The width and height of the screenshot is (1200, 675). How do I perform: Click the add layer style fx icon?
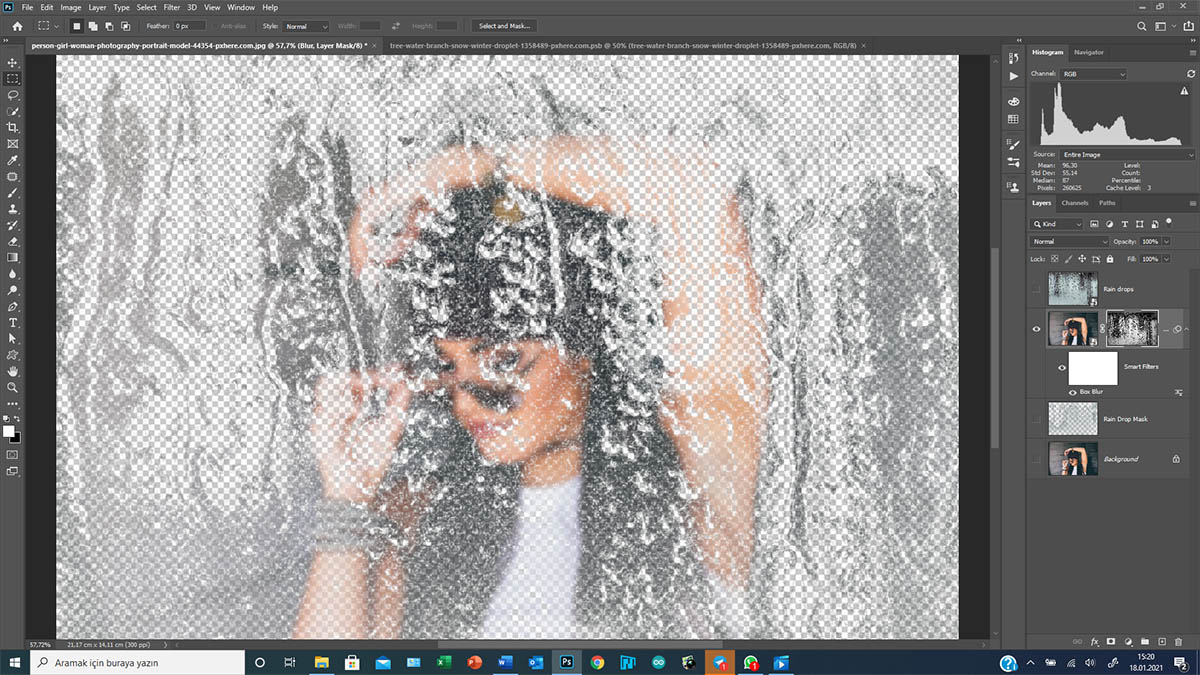pos(1094,641)
